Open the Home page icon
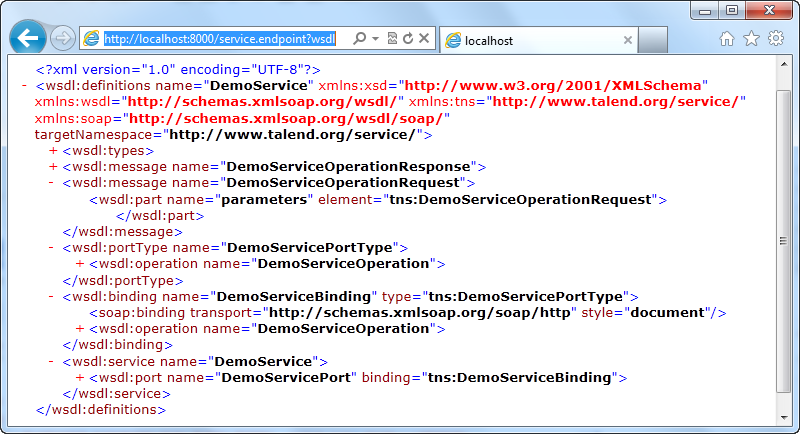 click(727, 39)
